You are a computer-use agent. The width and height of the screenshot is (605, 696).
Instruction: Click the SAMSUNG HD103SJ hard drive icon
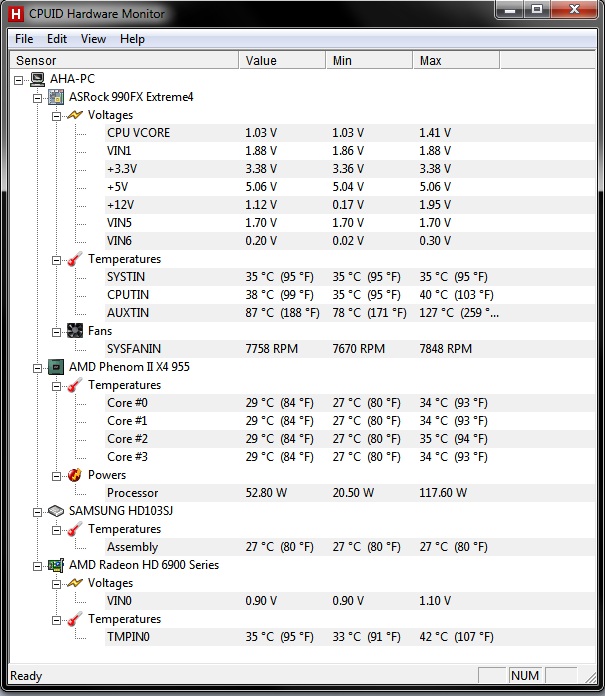[56, 511]
